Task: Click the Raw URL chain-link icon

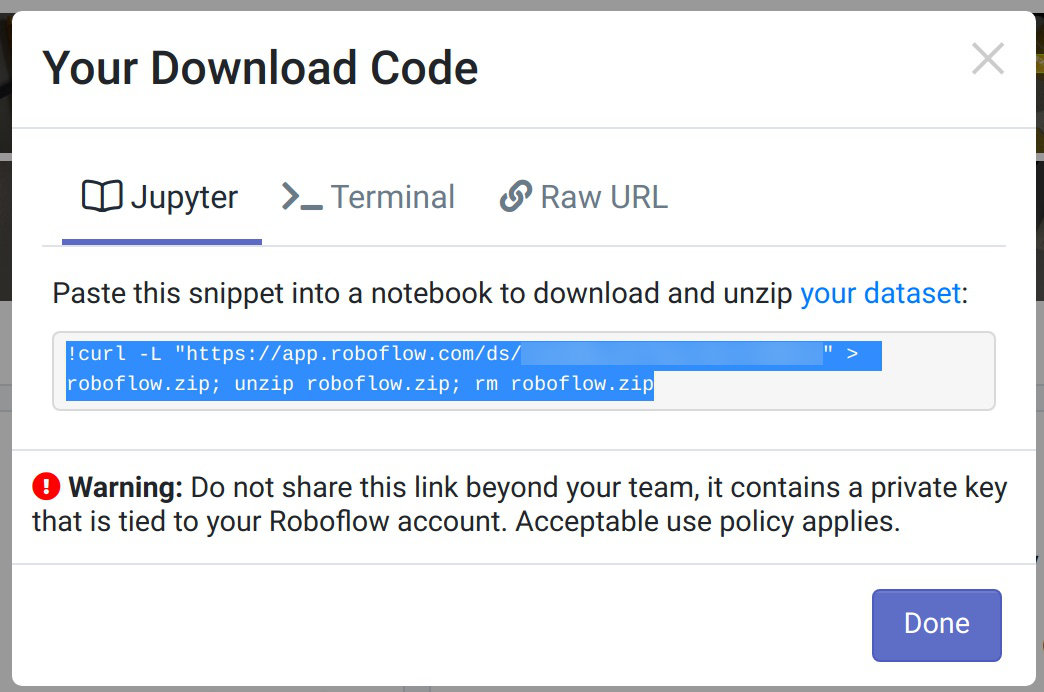Action: coord(516,196)
